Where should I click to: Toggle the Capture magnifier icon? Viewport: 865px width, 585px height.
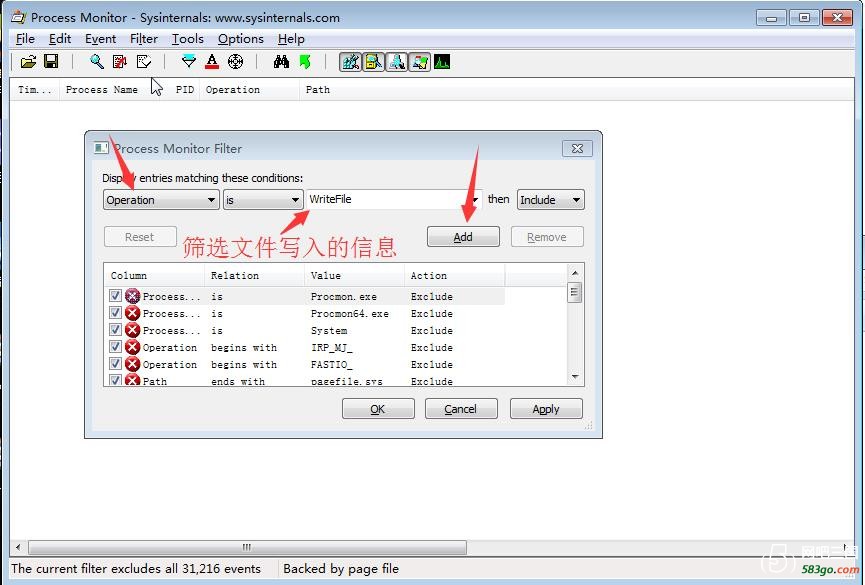click(97, 62)
